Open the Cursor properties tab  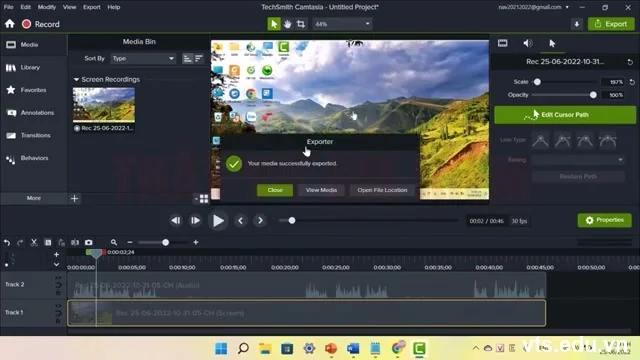[552, 43]
